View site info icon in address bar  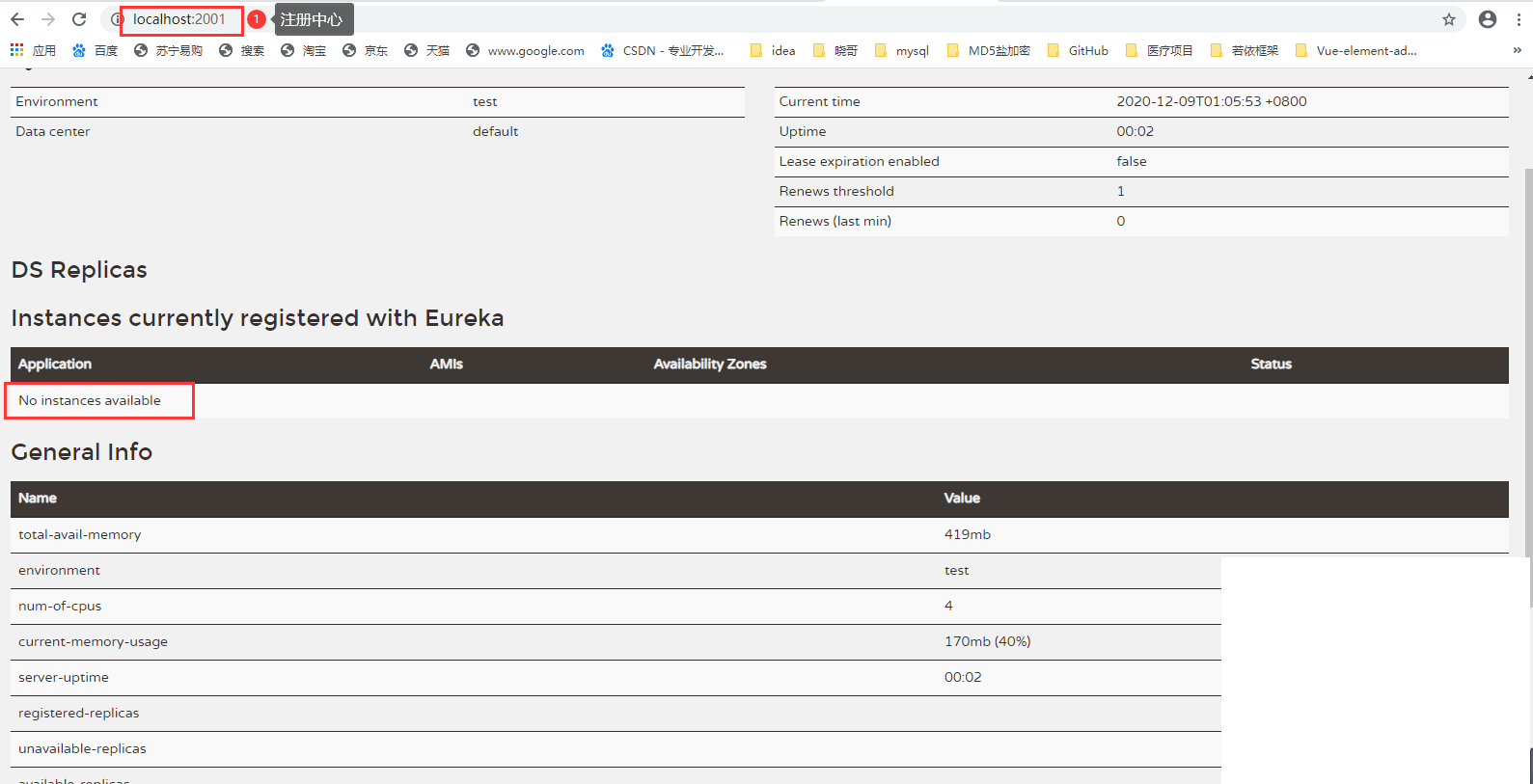117,19
